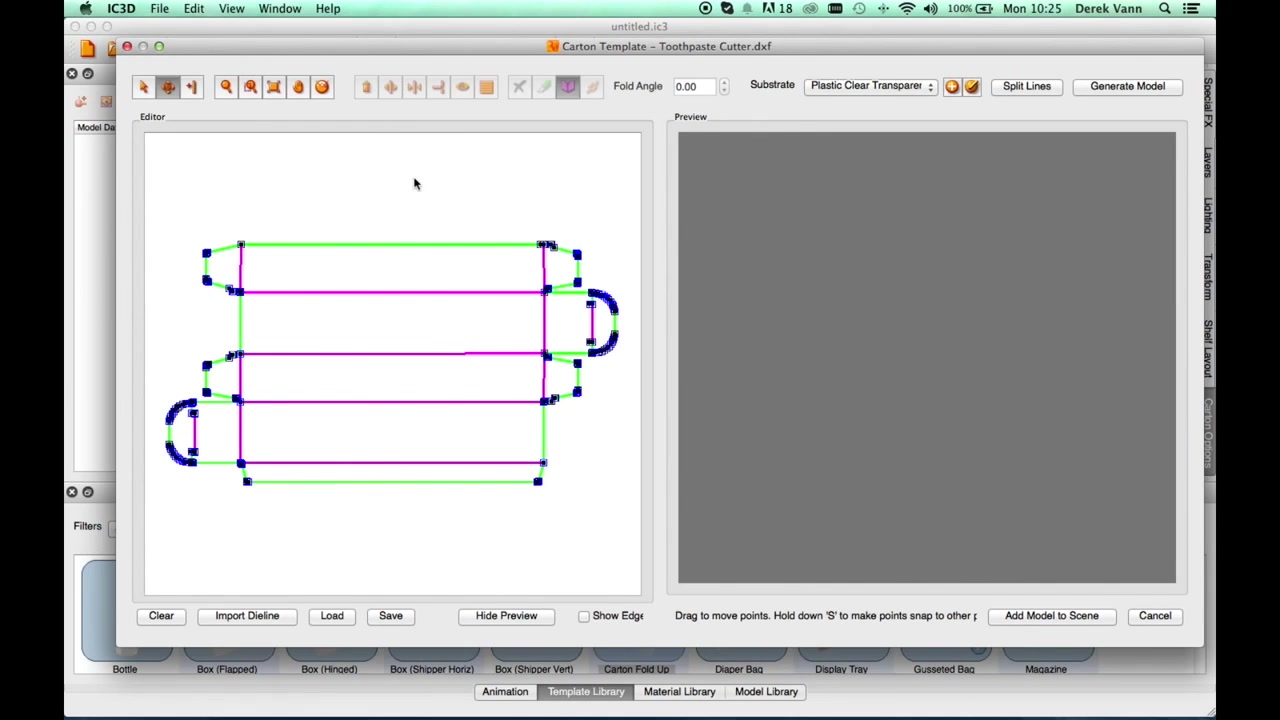Click Split Lines button
The width and height of the screenshot is (1280, 720).
(1027, 86)
